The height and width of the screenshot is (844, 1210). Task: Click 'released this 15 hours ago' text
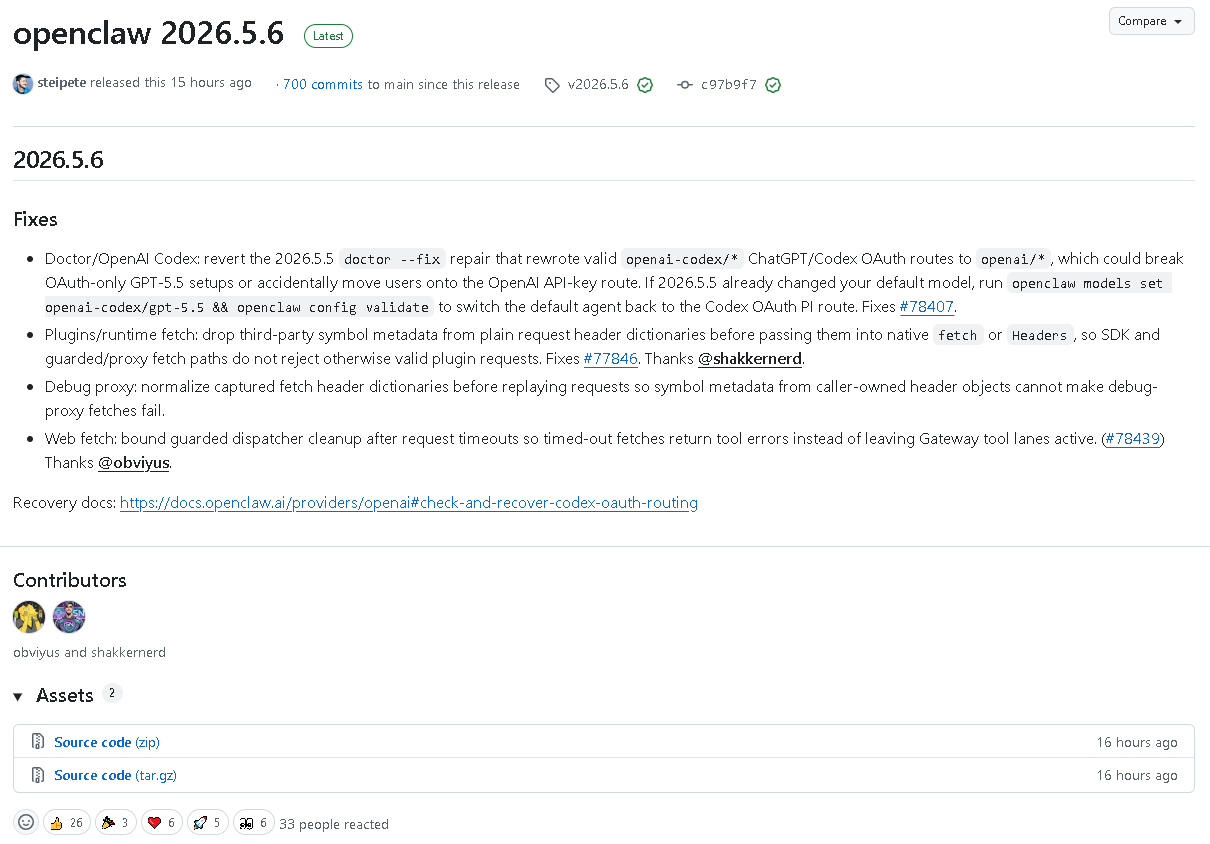pos(171,83)
